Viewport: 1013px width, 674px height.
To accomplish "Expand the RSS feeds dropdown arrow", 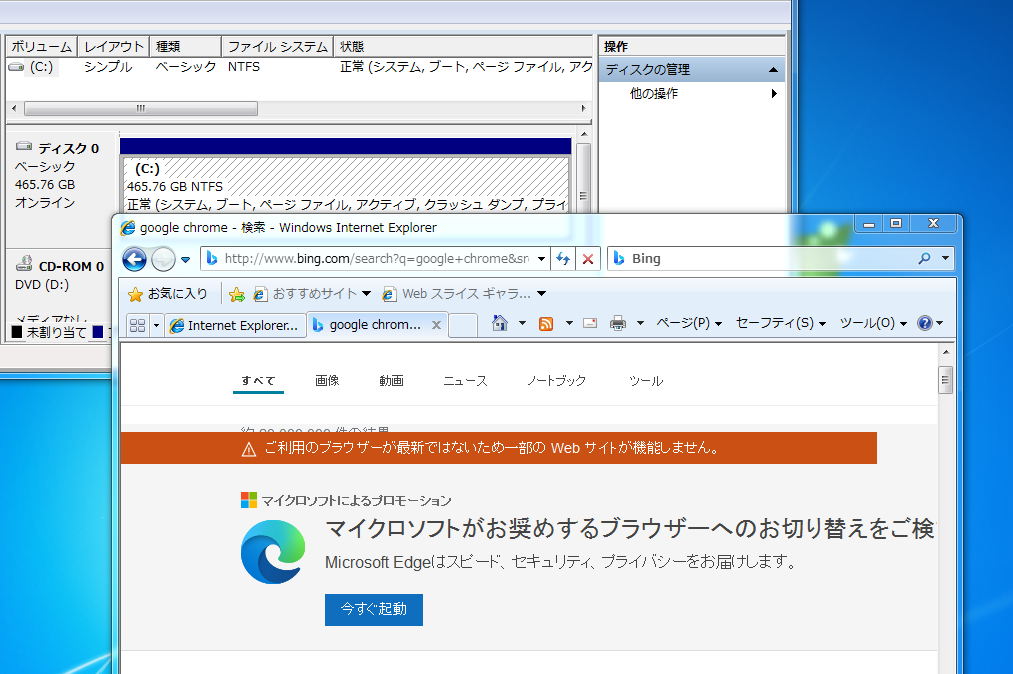I will point(569,323).
